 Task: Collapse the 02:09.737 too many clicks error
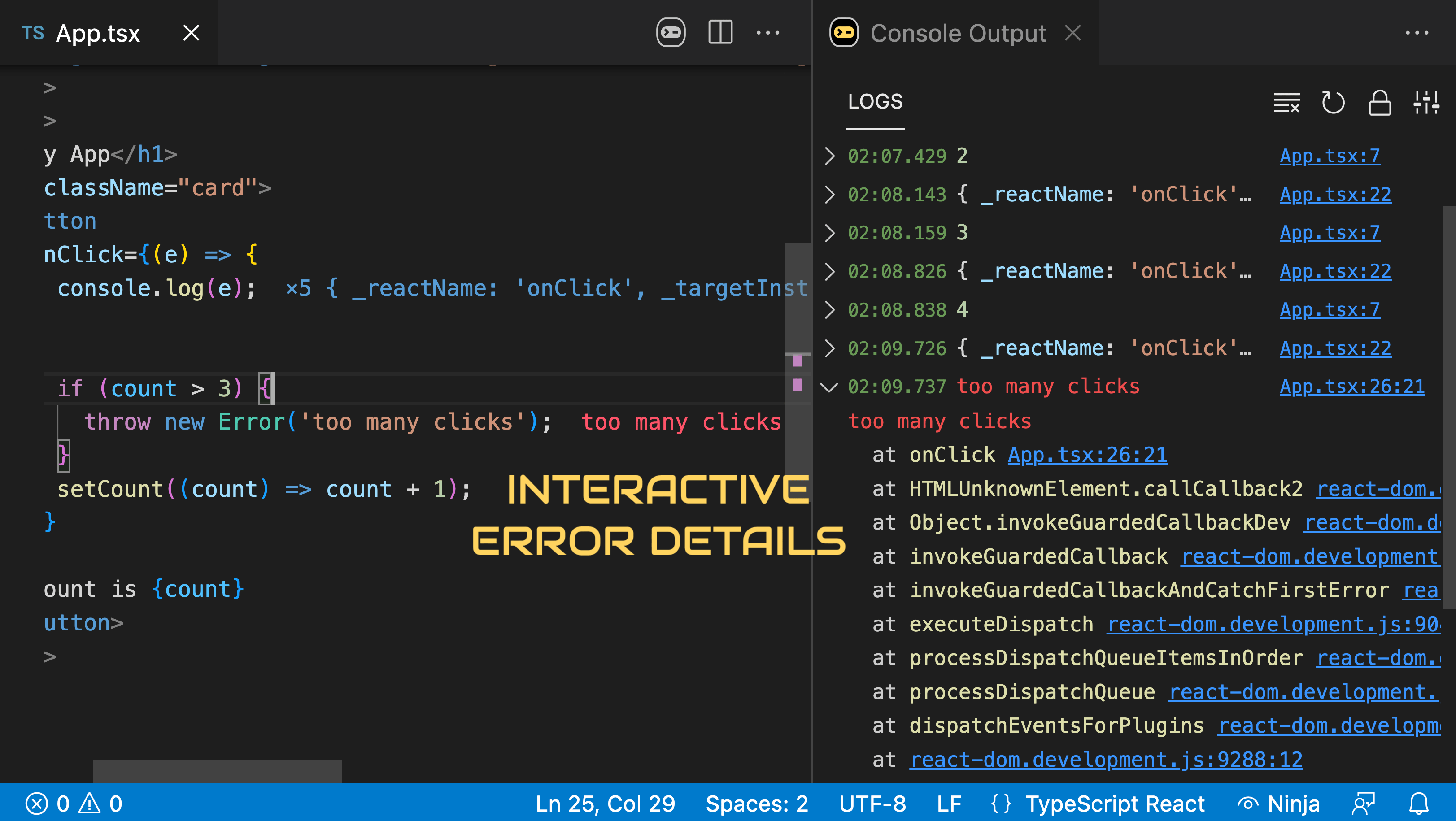[829, 387]
